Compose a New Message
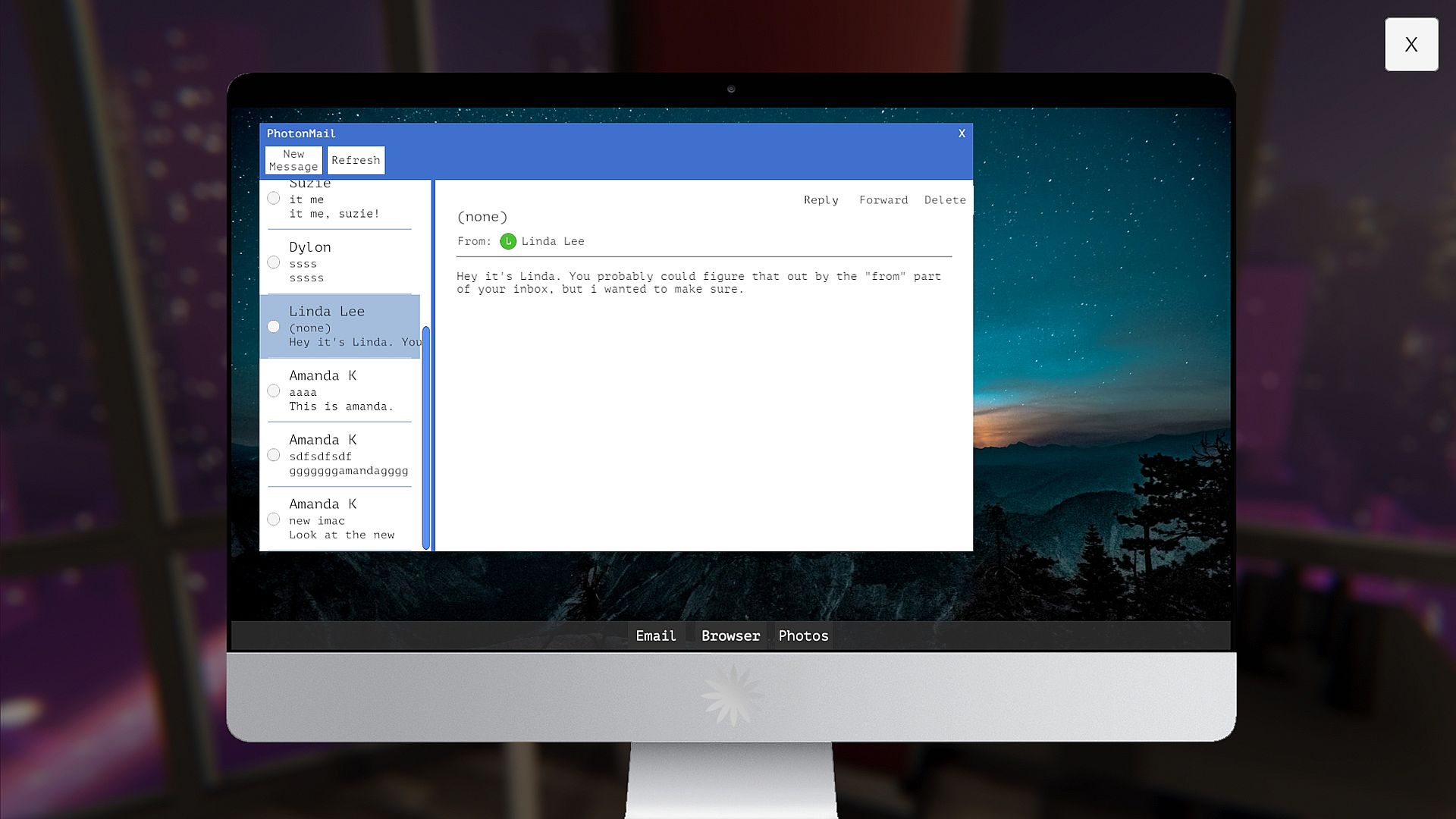 click(293, 160)
